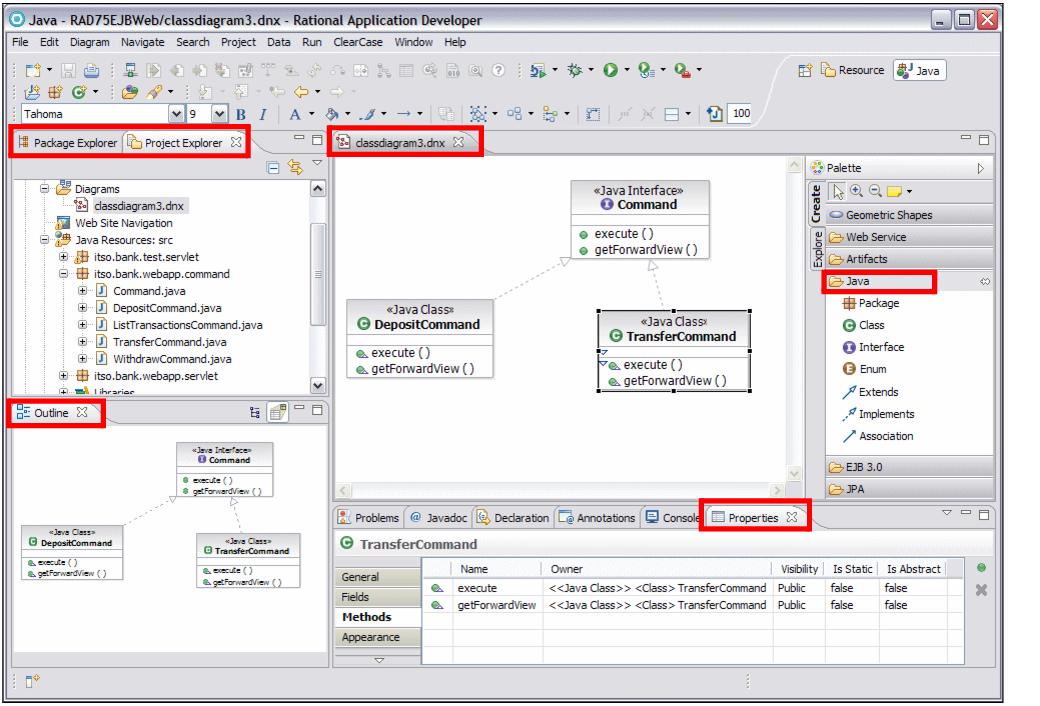Switch to the Console tab
This screenshot has width=1040, height=706.
tap(673, 518)
